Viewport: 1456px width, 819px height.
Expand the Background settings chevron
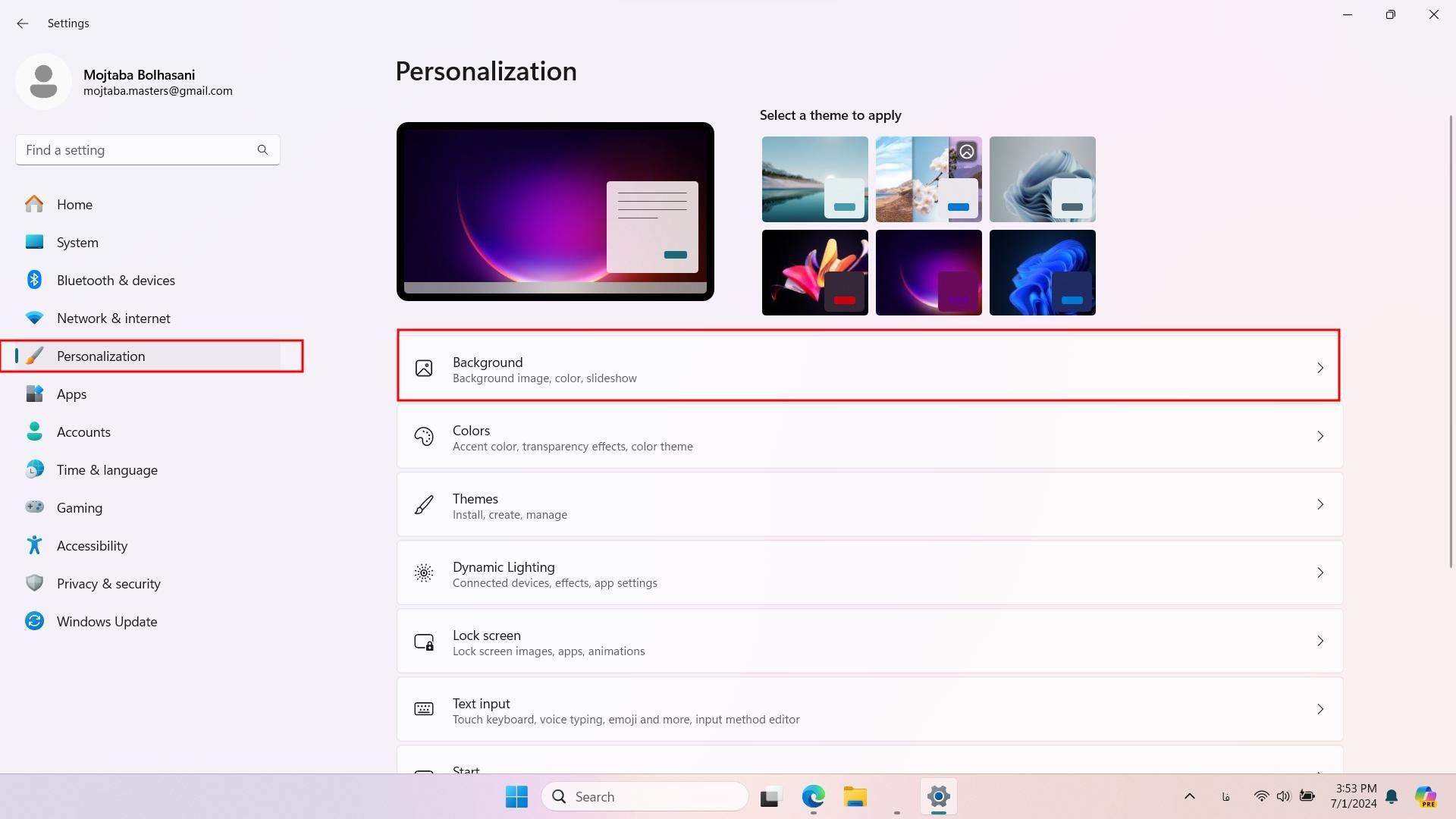1320,368
